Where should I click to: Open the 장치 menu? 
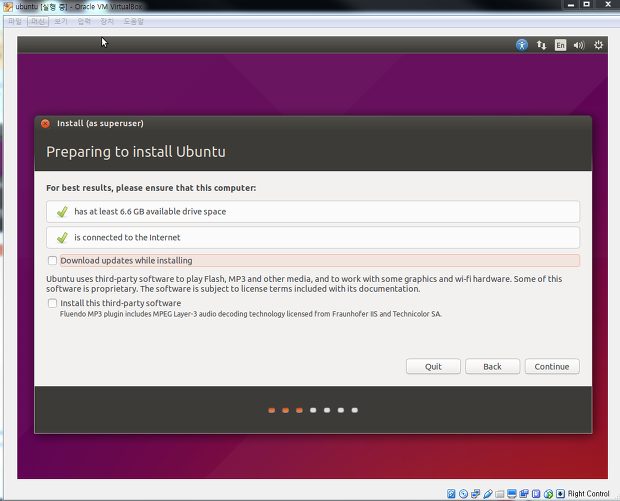point(107,21)
